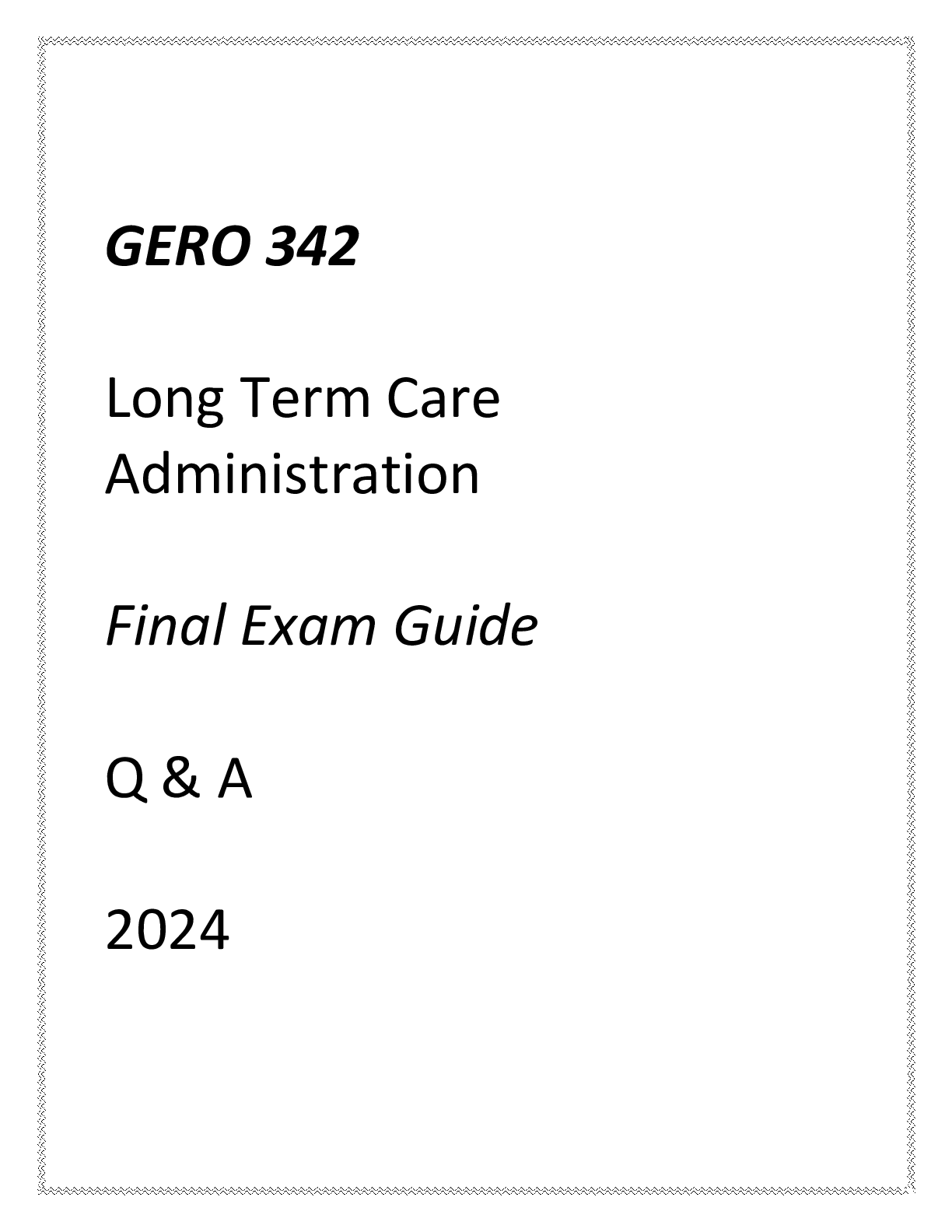Click the bottom-right corner of the border
952x1232 pixels.
point(912,1192)
